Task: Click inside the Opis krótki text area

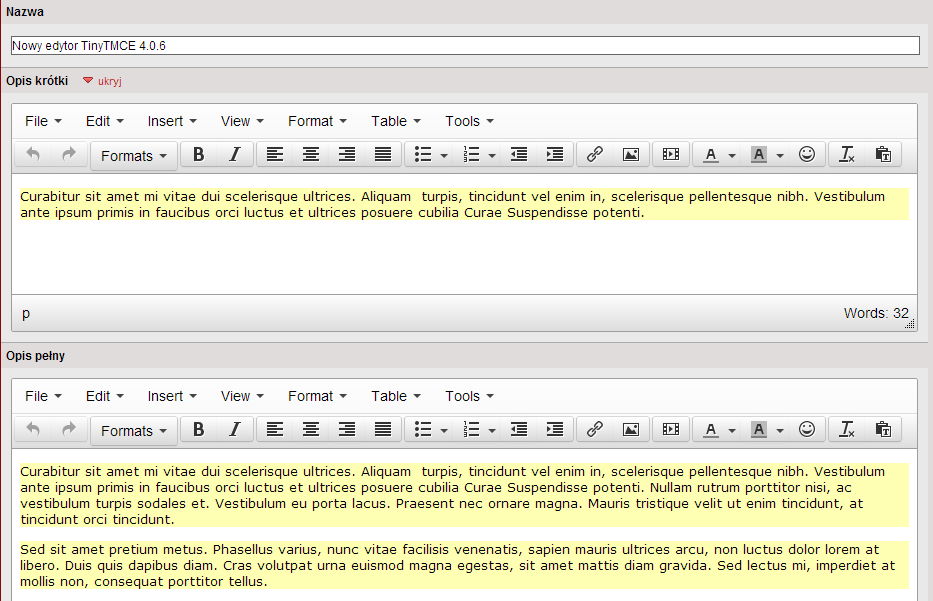Action: coord(464,234)
